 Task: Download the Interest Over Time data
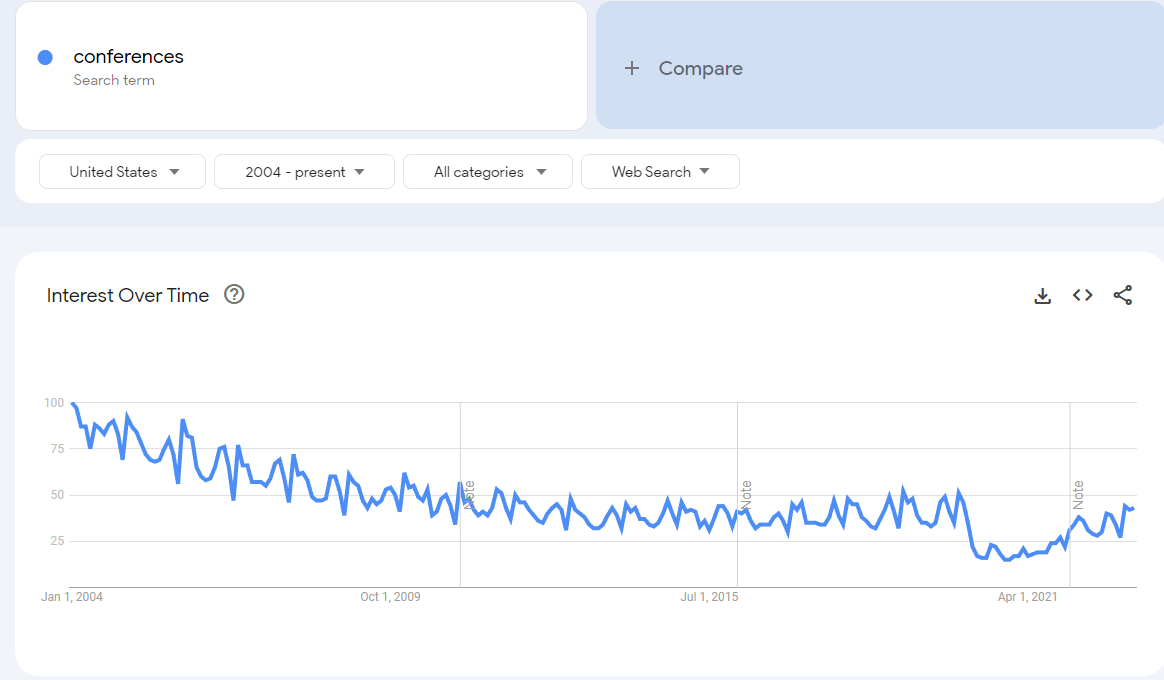tap(1042, 295)
